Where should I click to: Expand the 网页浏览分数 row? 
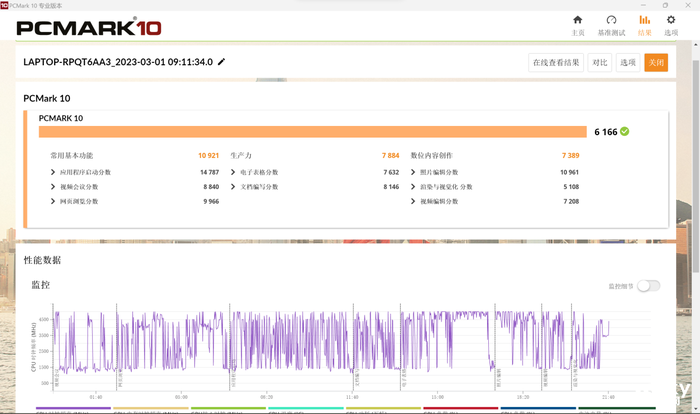(x=53, y=202)
